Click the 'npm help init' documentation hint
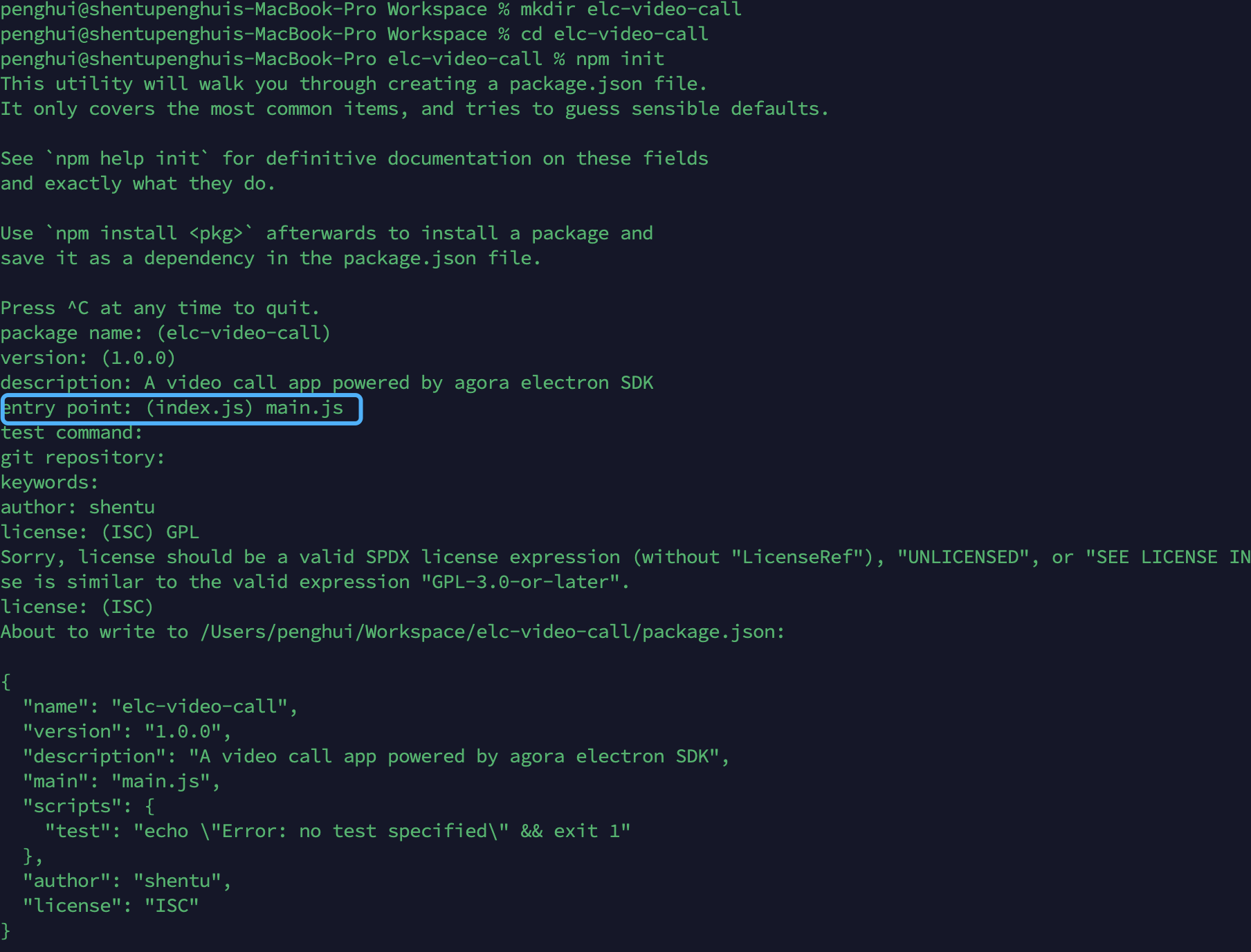Viewport: 1251px width, 952px height. [x=127, y=159]
